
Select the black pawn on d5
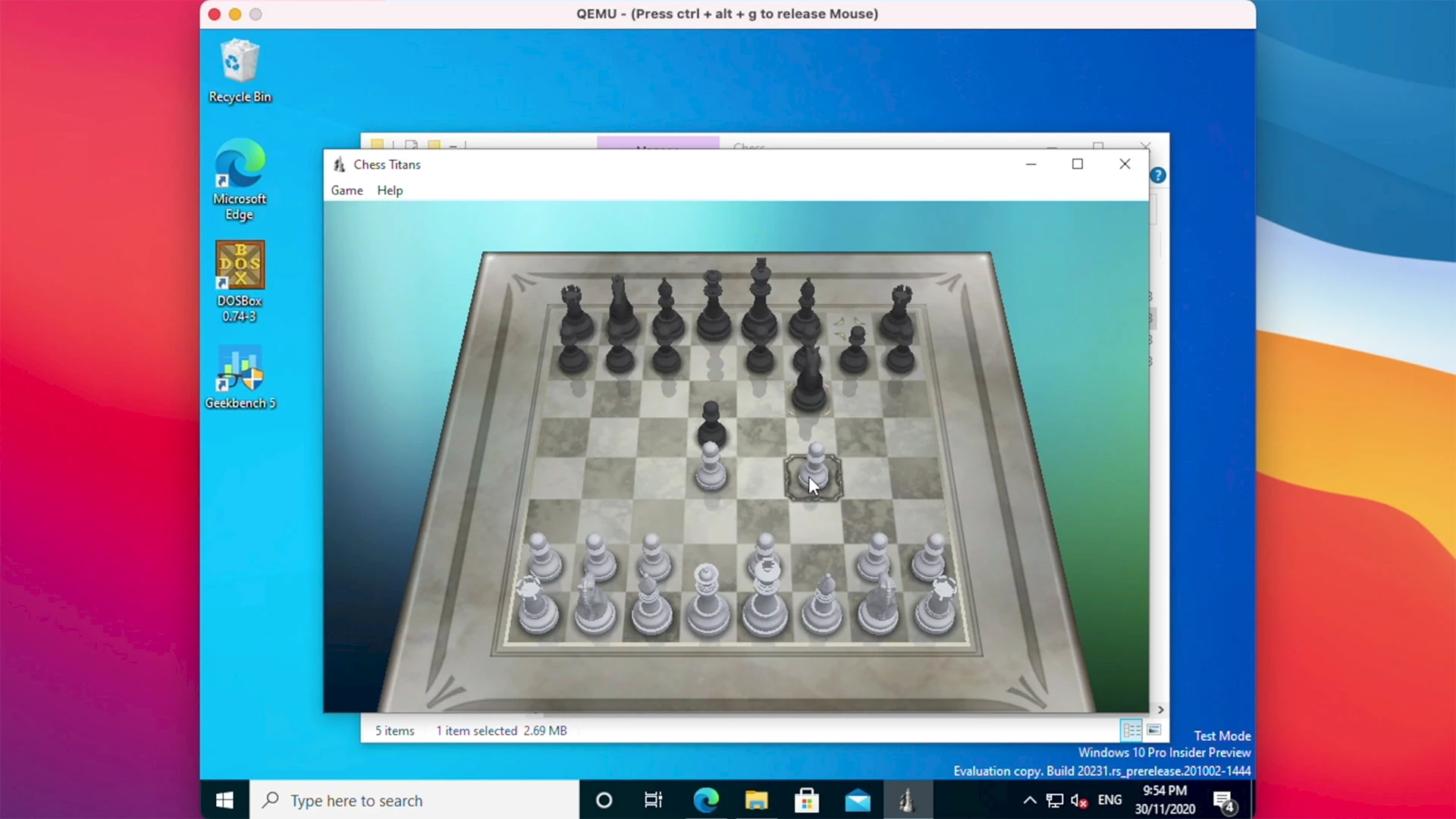click(711, 425)
